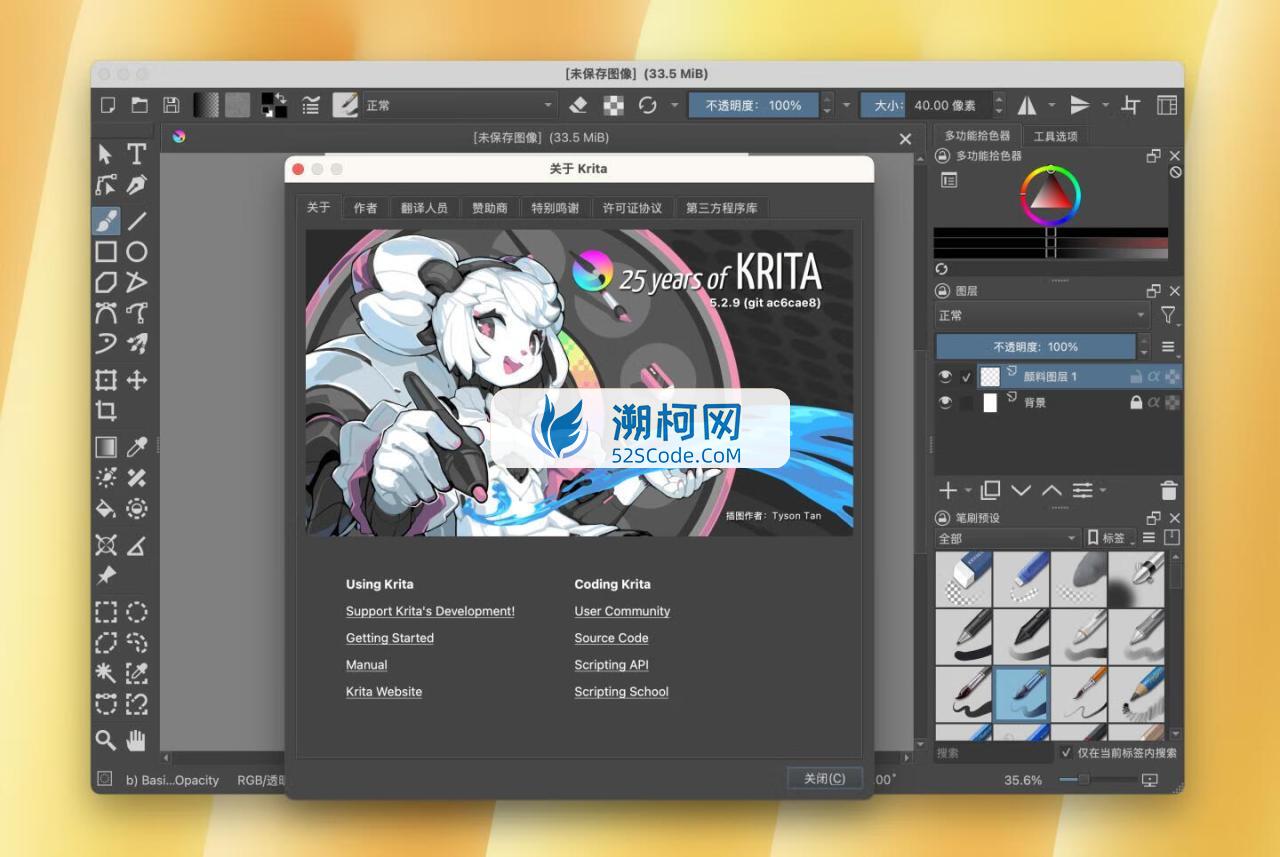Viewport: 1280px width, 857px height.
Task: Select the Line tool
Action: tap(137, 220)
